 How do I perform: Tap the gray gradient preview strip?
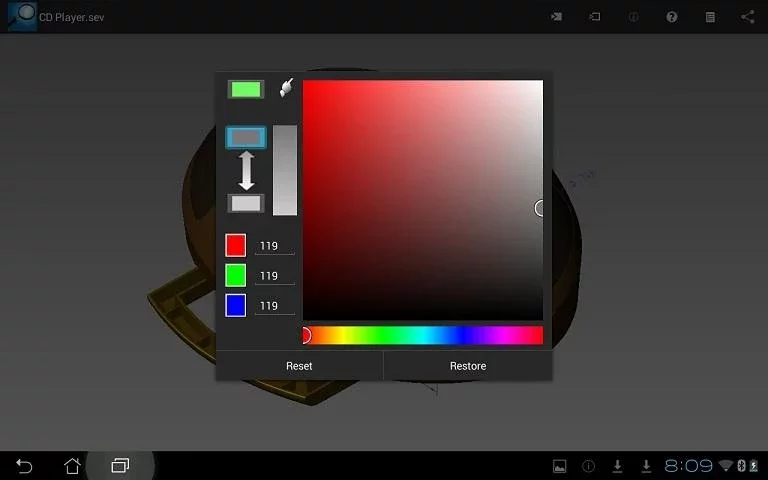click(x=285, y=170)
